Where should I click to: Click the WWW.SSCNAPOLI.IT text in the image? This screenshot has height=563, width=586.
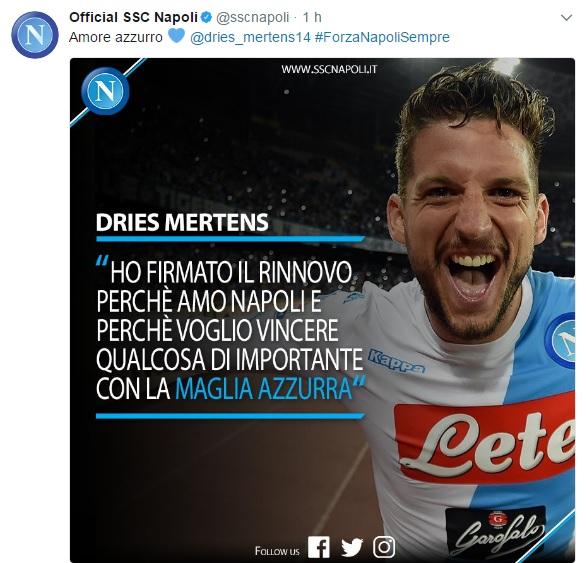(329, 70)
